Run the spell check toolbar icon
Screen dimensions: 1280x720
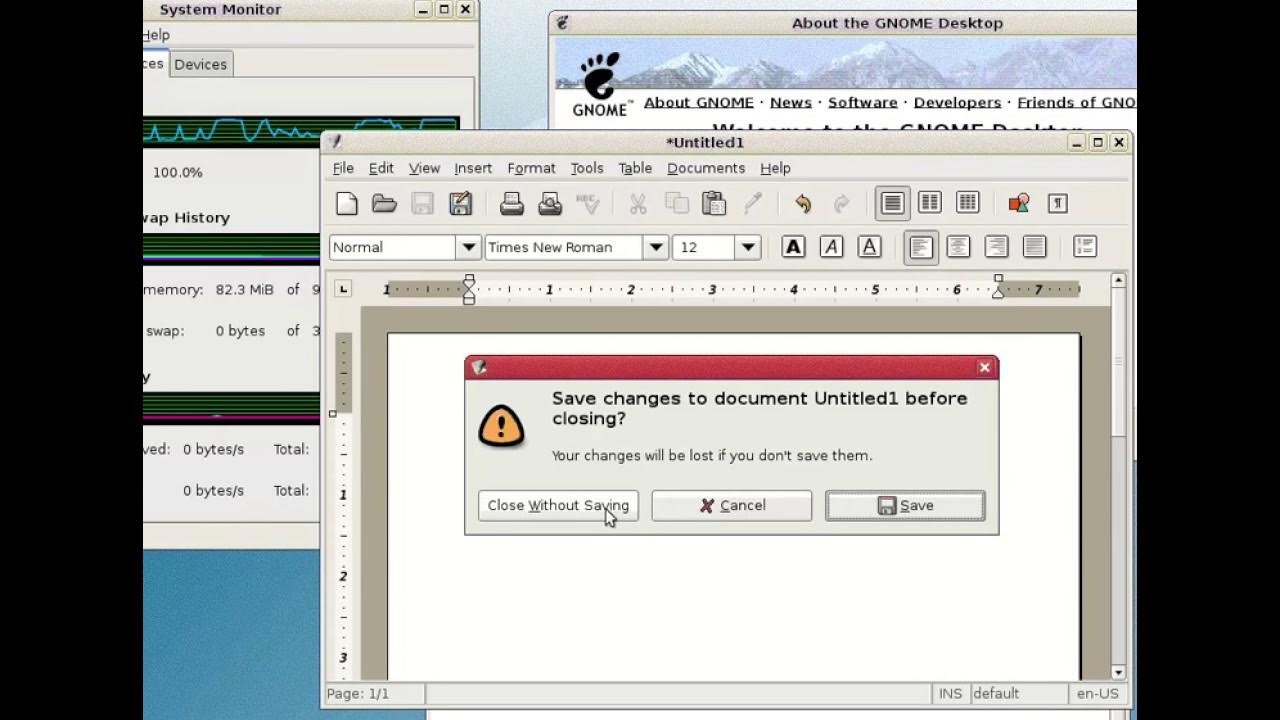point(588,204)
